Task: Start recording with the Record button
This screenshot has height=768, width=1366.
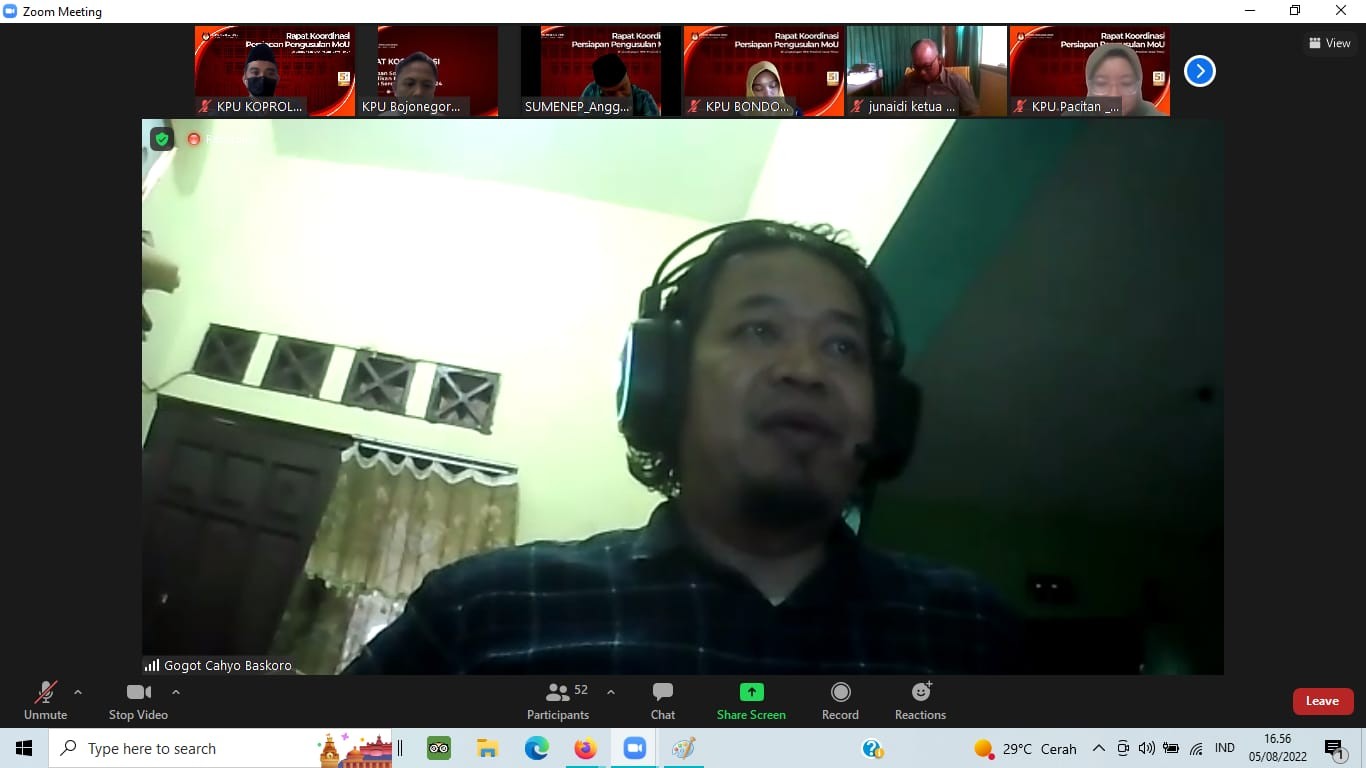Action: [840, 701]
